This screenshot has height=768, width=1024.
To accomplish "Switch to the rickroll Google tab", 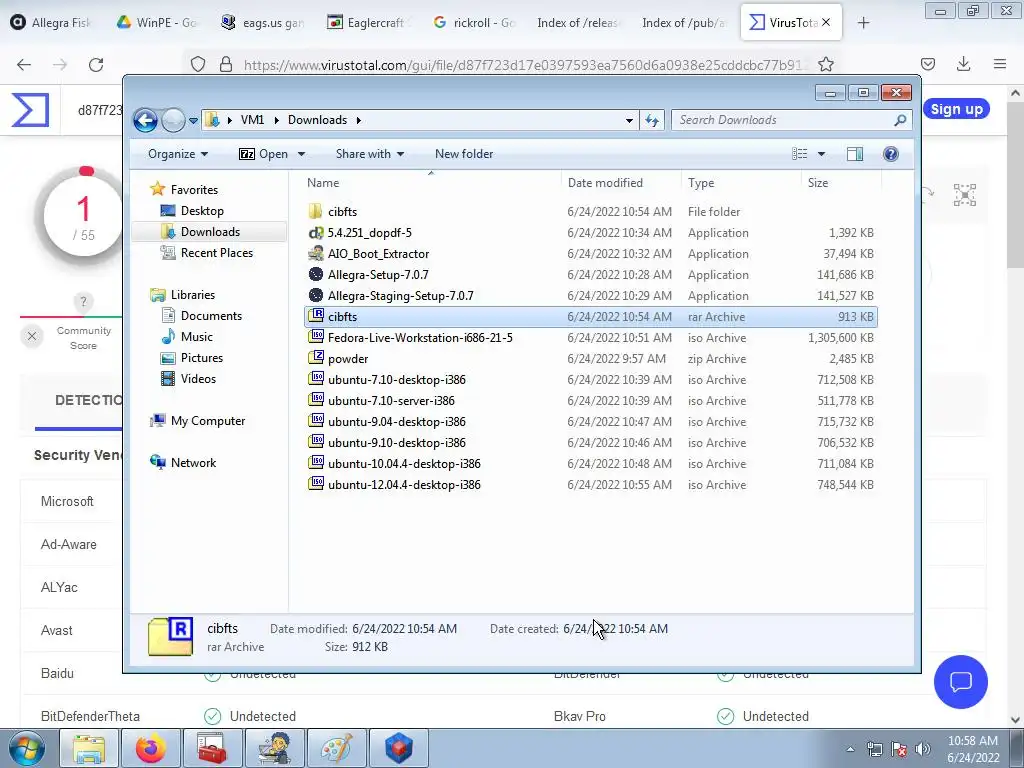I will [x=474, y=22].
